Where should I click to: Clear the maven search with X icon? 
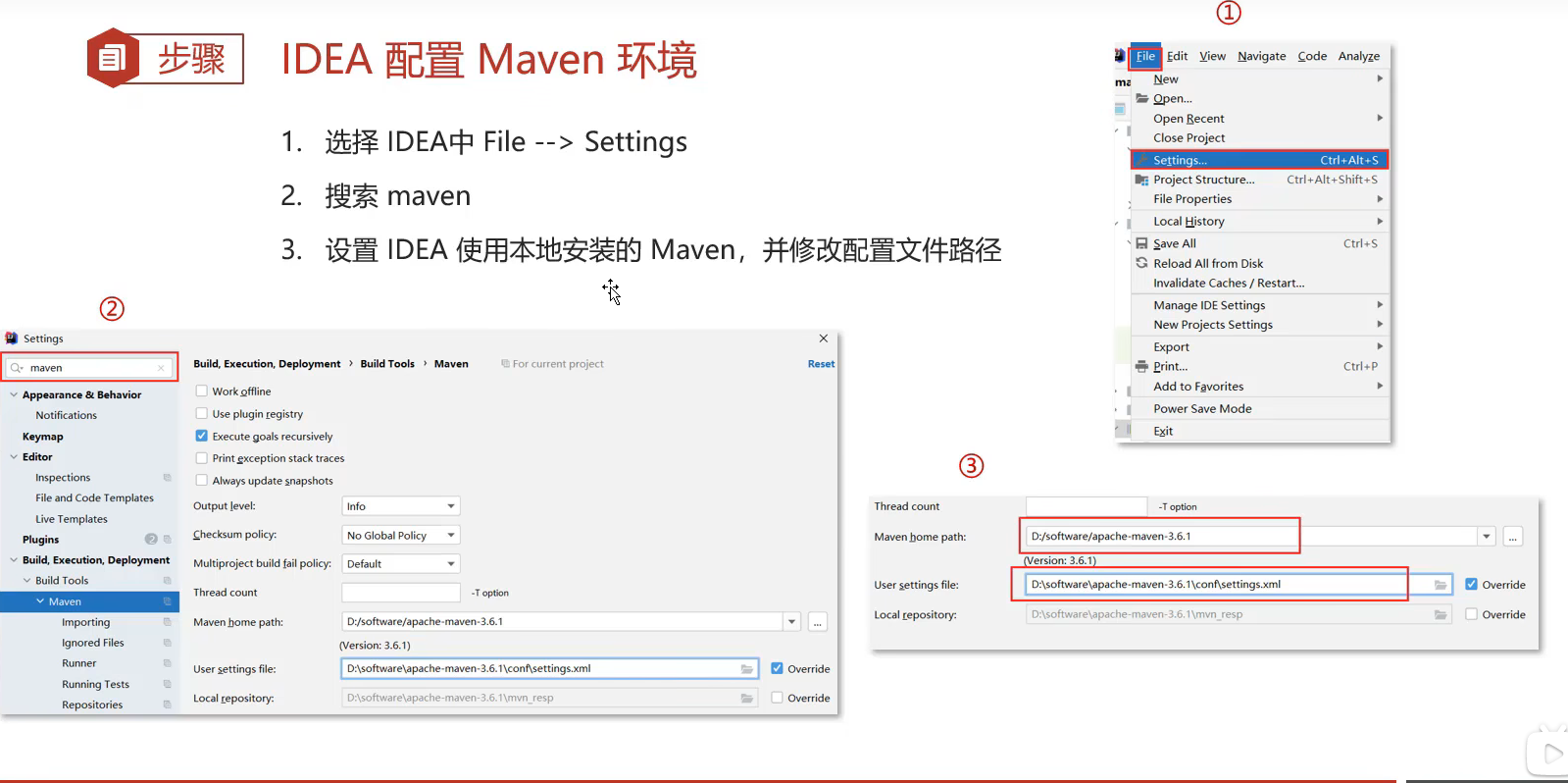coord(161,368)
